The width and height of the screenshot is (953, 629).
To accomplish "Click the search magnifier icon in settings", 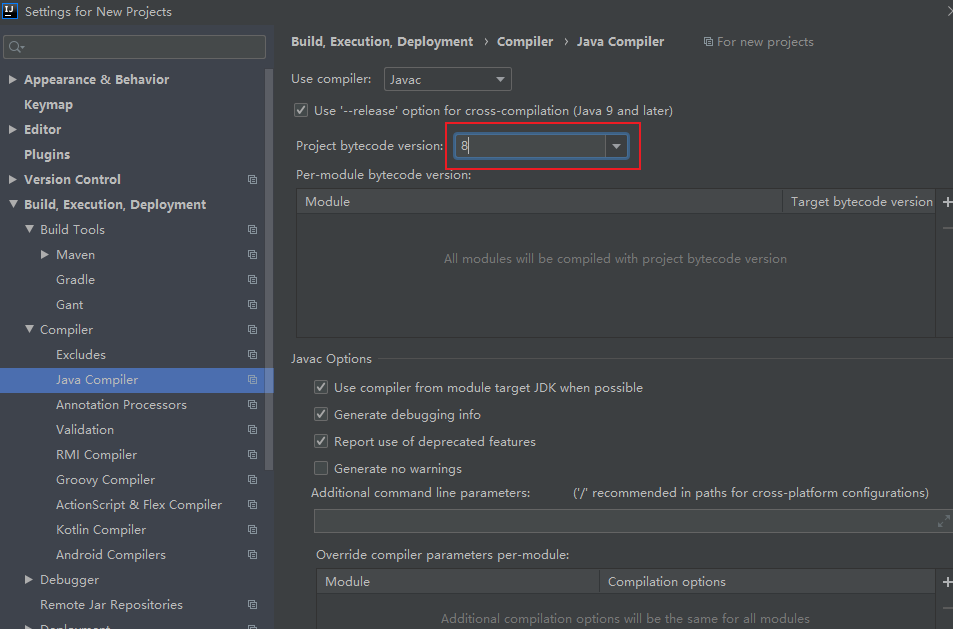I will point(15,47).
